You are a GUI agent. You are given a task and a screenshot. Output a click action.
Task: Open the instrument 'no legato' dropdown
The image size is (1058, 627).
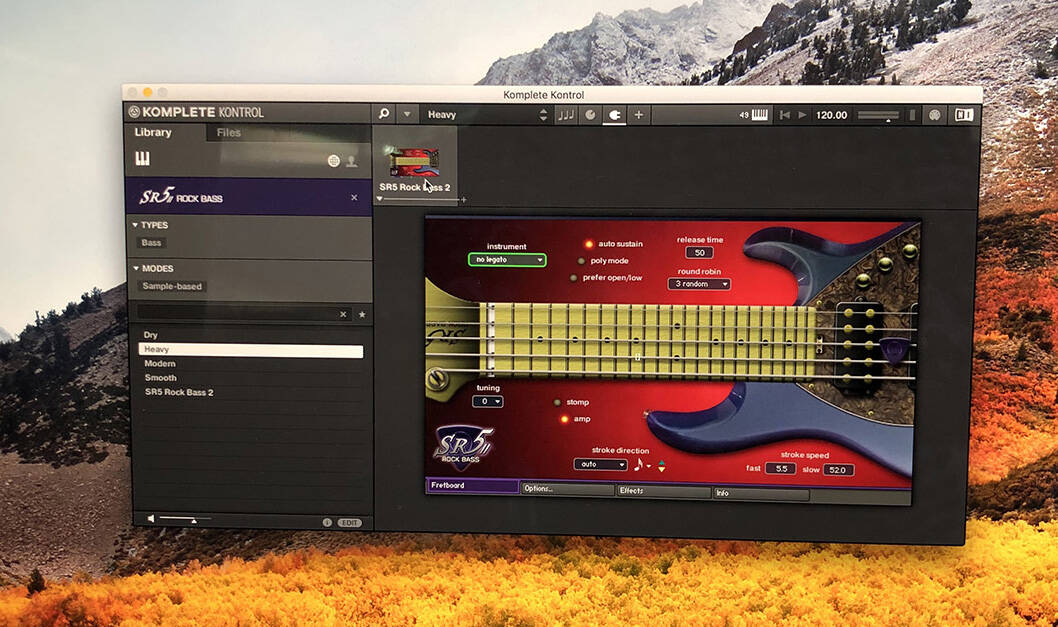[x=507, y=260]
